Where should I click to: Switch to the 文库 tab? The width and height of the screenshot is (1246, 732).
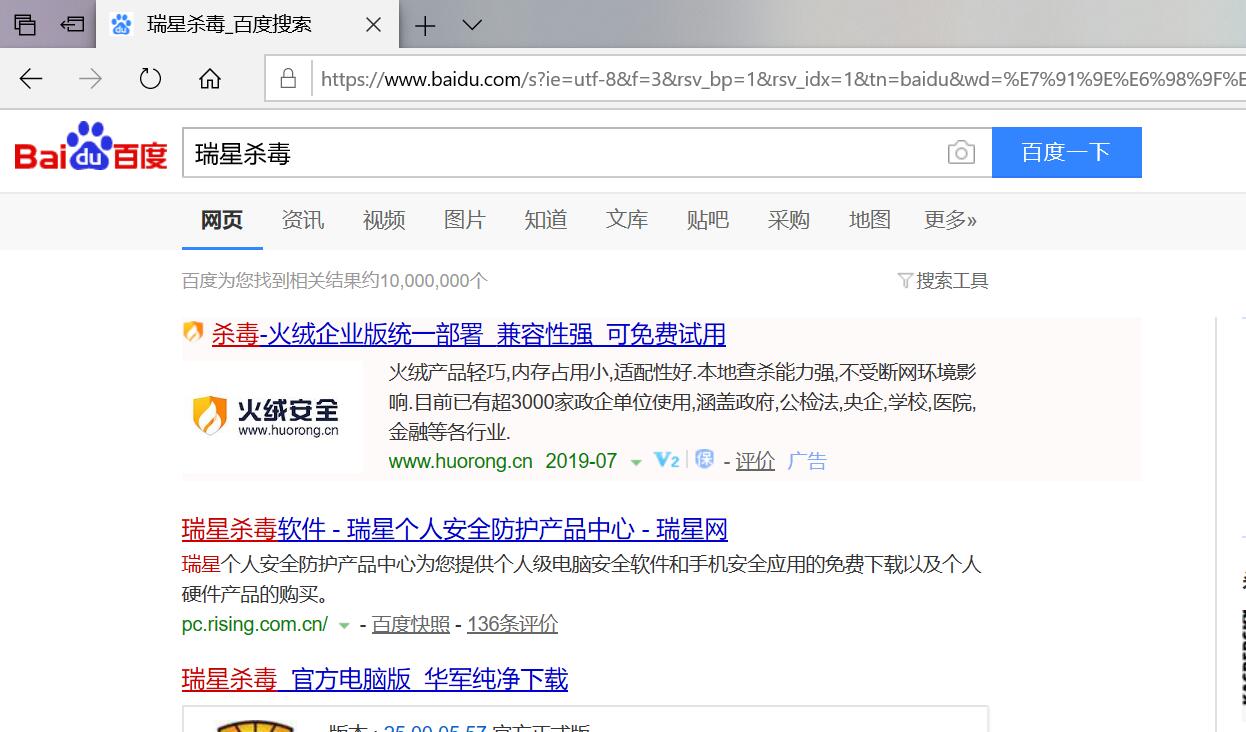pyautogui.click(x=627, y=220)
